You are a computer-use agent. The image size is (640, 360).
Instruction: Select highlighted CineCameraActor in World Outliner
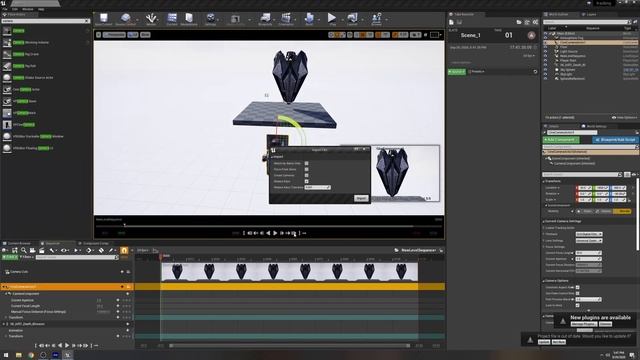pos(591,42)
